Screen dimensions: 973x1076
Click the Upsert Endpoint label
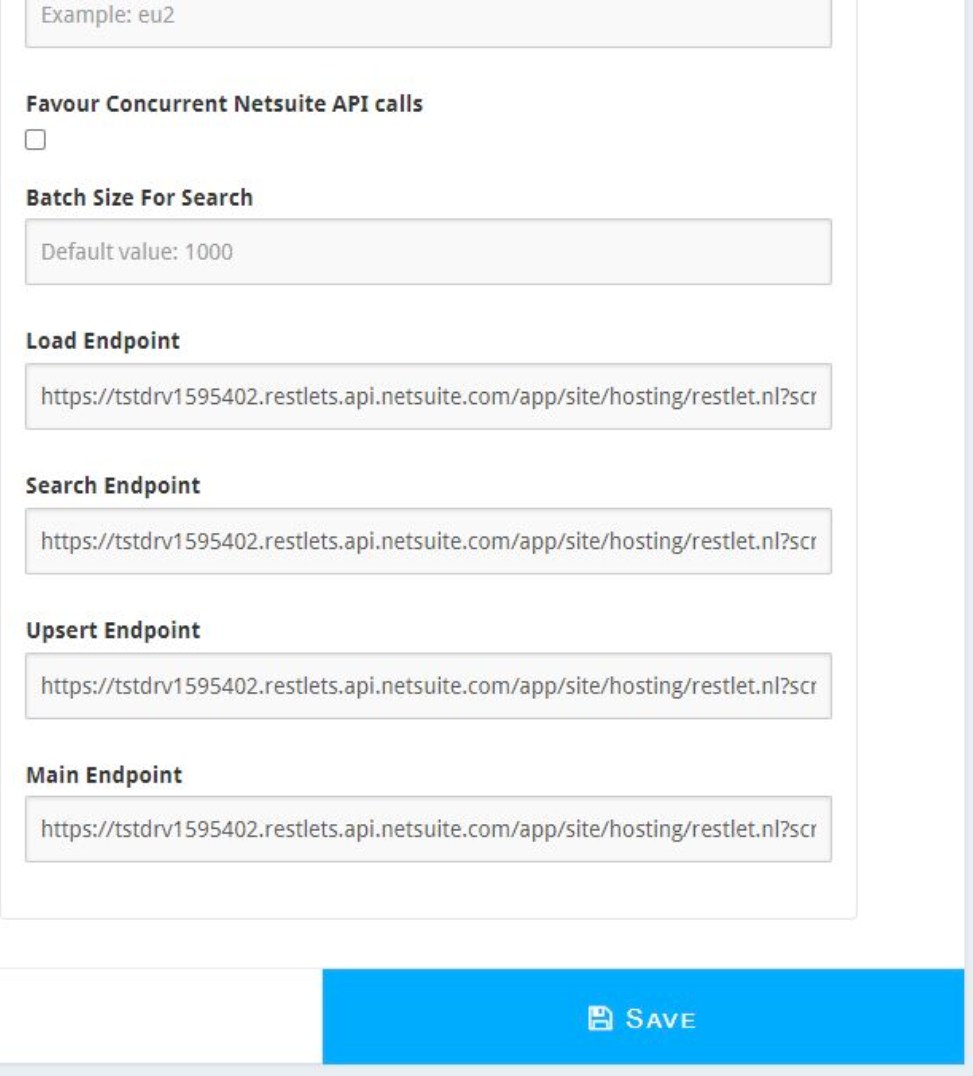pyautogui.click(x=113, y=631)
